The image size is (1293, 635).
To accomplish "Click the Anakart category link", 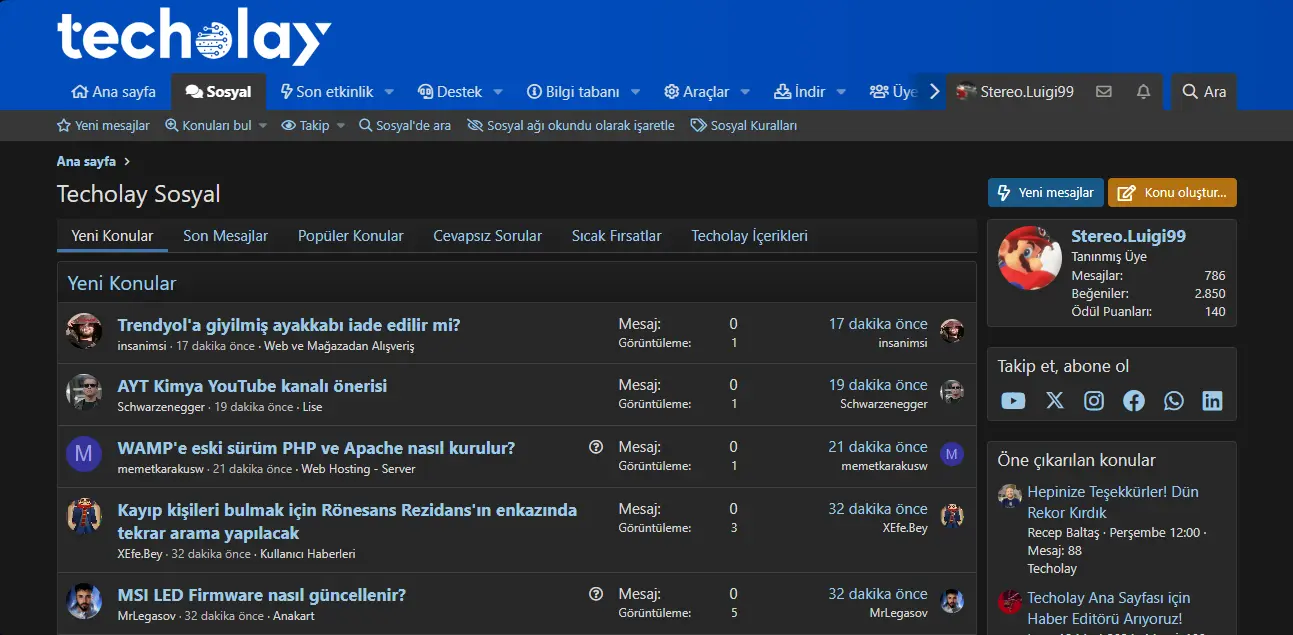I will (294, 616).
